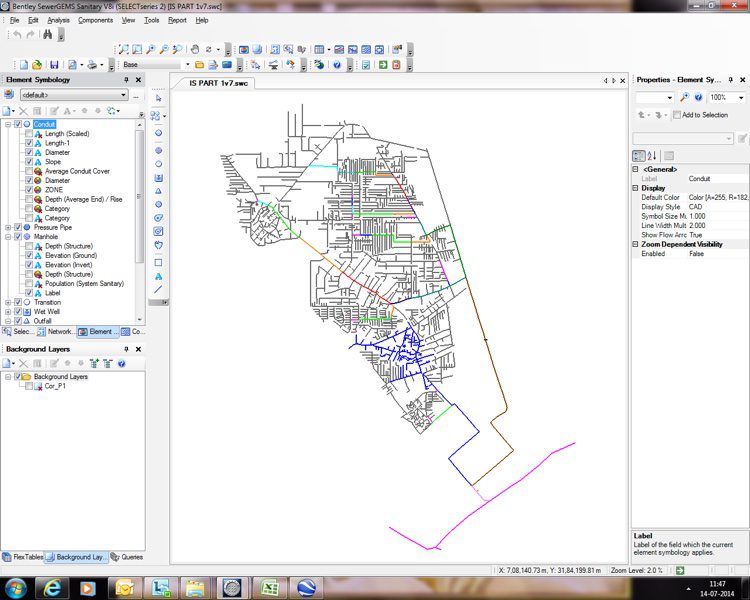Image resolution: width=750 pixels, height=600 pixels.
Task: Pick the line drawing tool in vertical toolbar
Action: (159, 289)
